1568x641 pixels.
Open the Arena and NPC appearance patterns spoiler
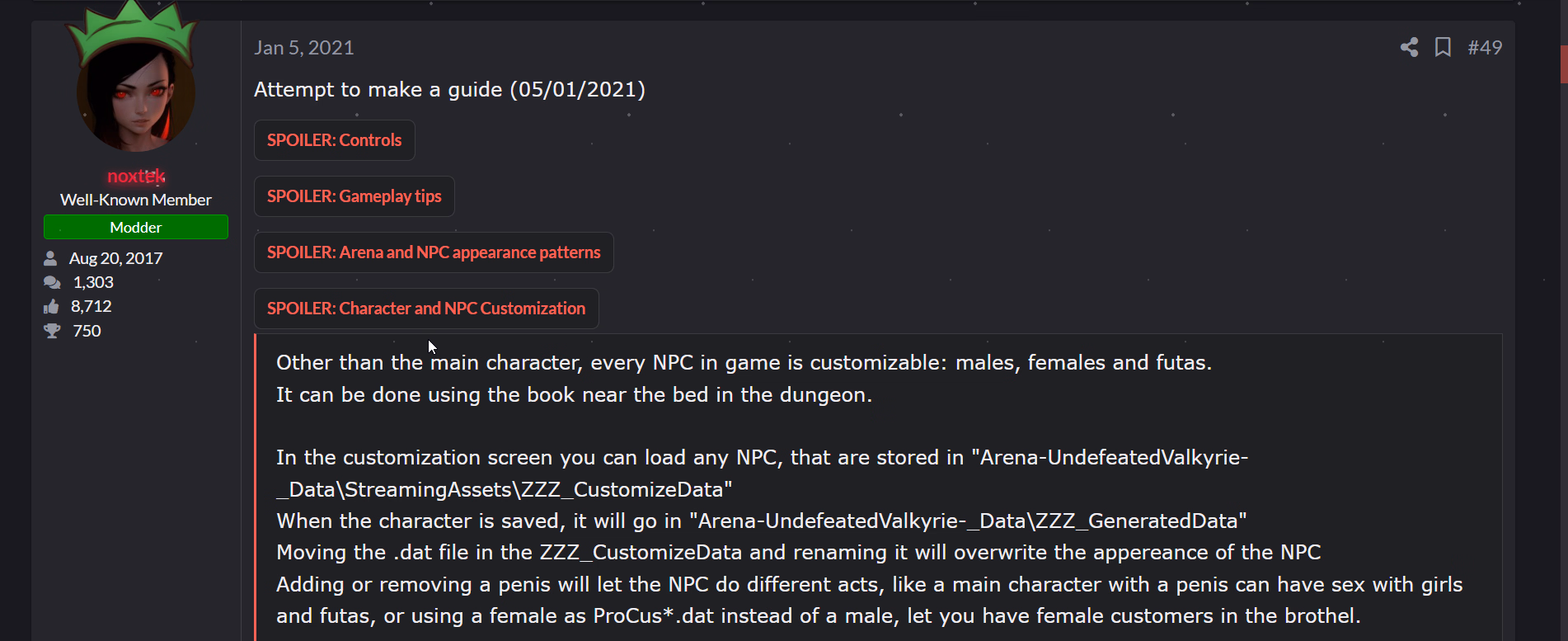[434, 252]
